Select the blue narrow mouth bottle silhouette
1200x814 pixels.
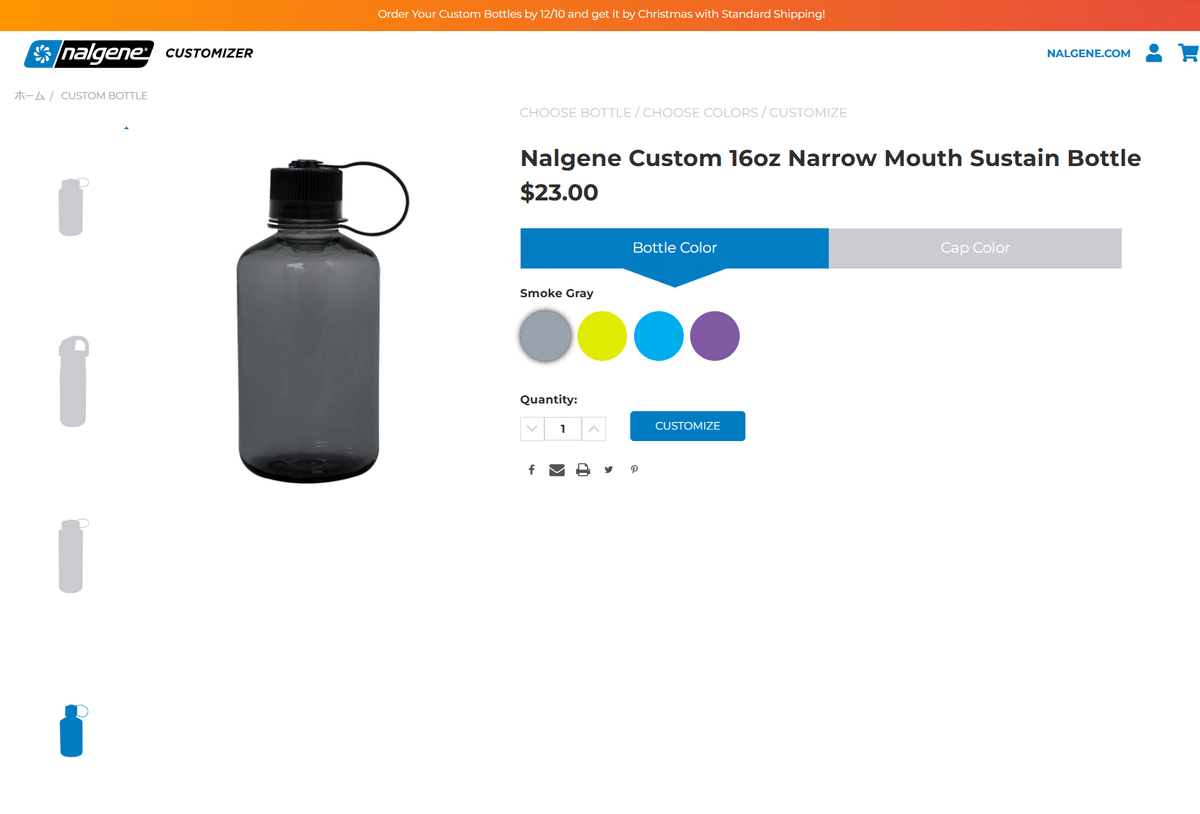(72, 730)
